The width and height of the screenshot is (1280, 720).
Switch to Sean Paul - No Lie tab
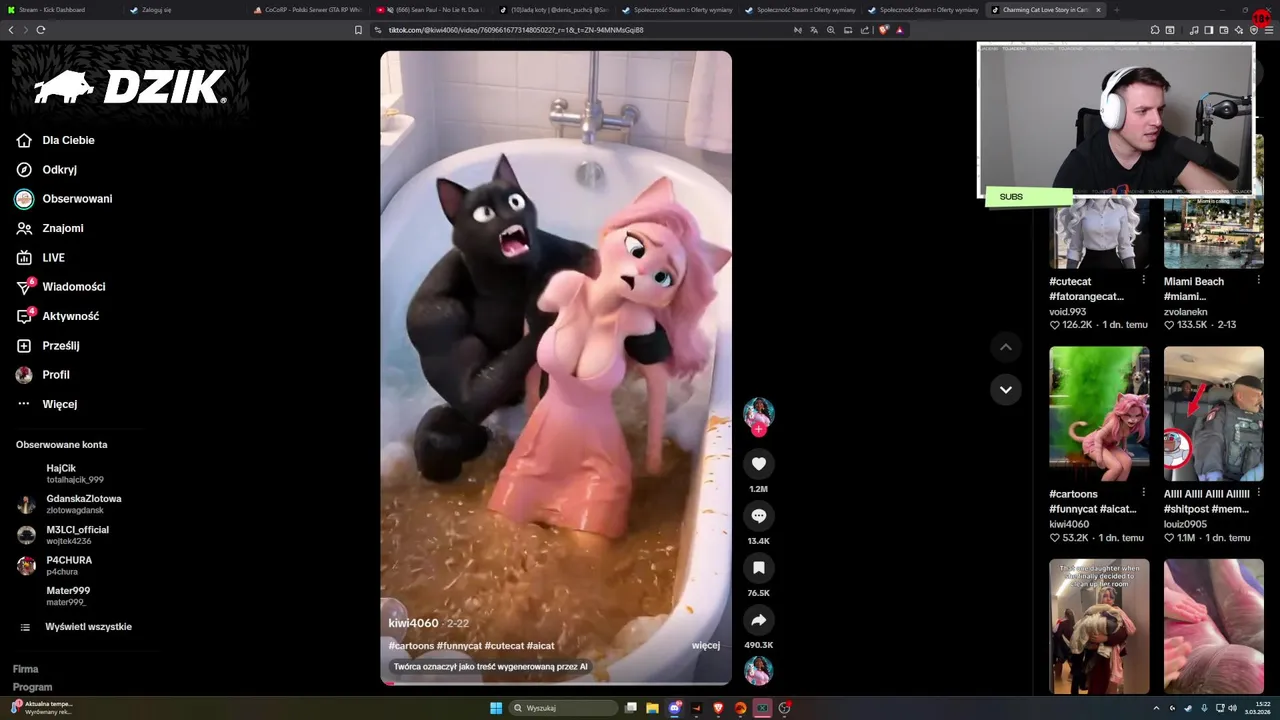click(x=431, y=9)
